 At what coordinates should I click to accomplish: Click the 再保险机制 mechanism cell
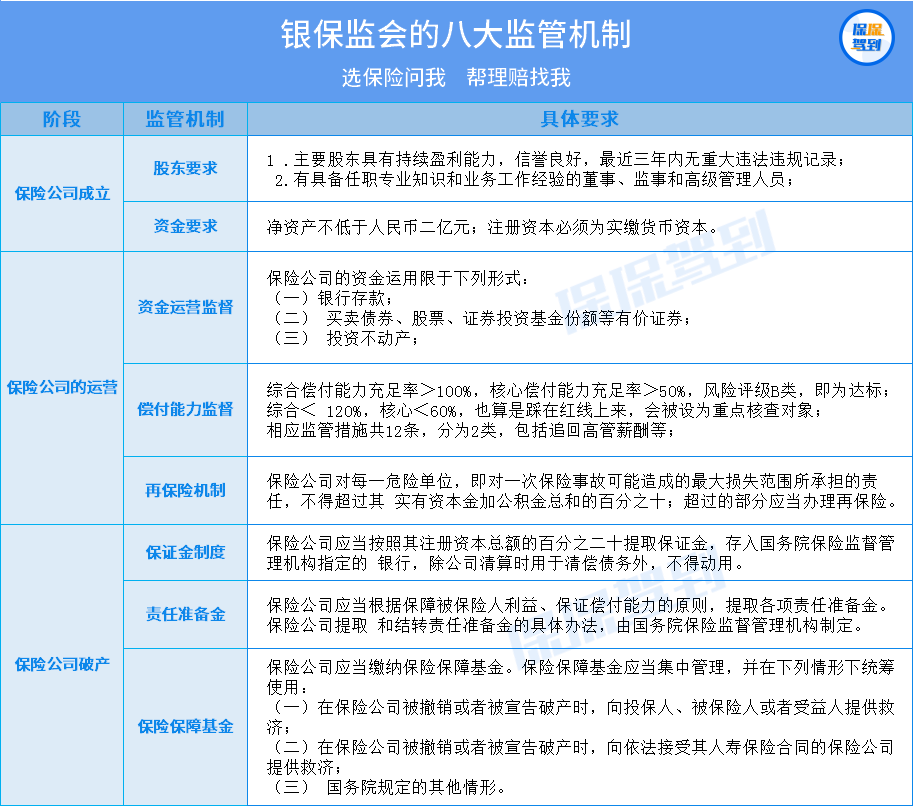[185, 490]
